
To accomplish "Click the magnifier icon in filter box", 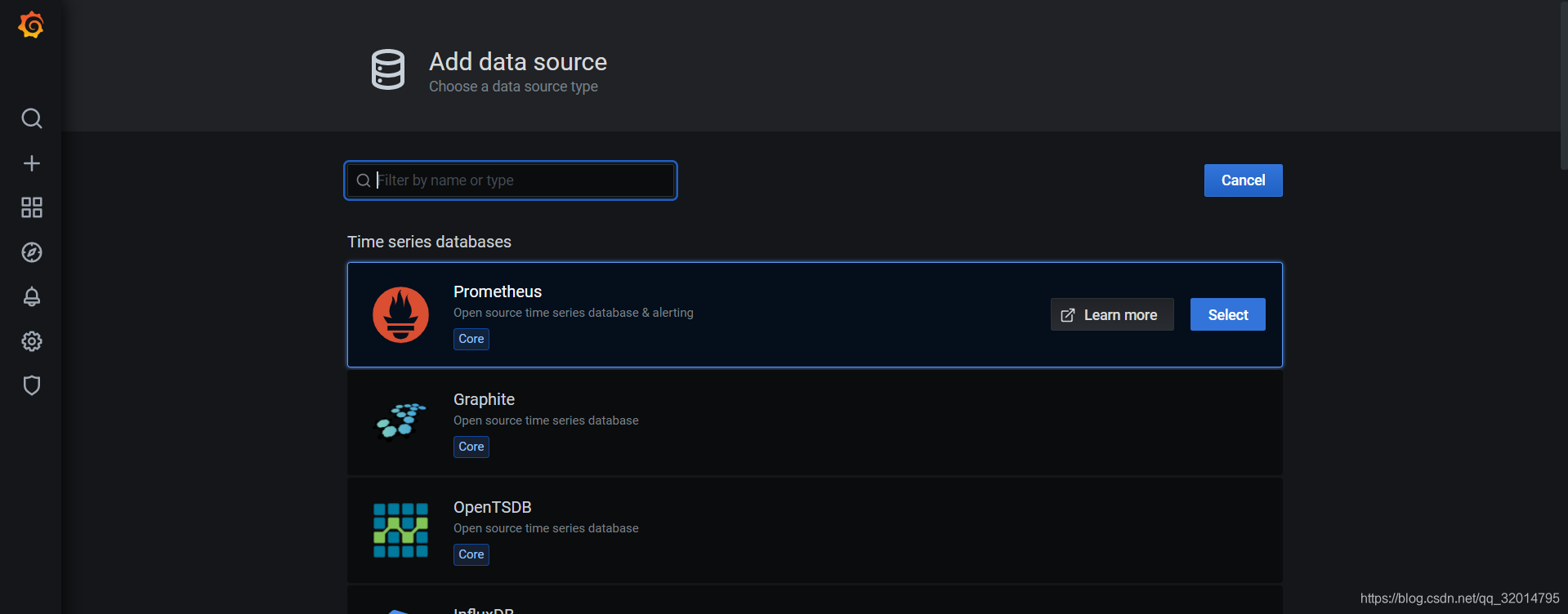I will 364,180.
